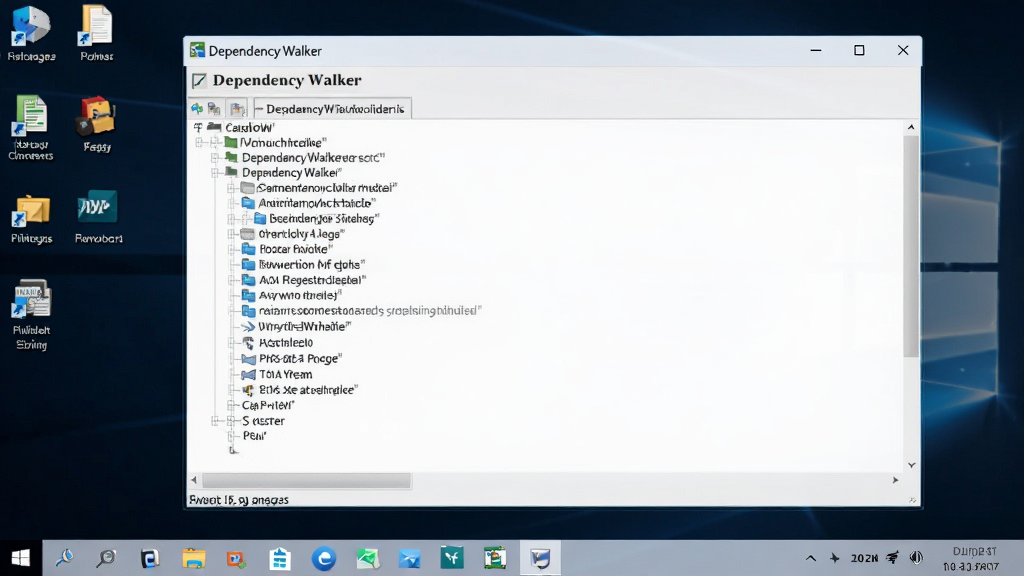The height and width of the screenshot is (576, 1024).
Task: Click the colorful icon of '81ts Xe atedhrglee' row
Action: point(248,390)
